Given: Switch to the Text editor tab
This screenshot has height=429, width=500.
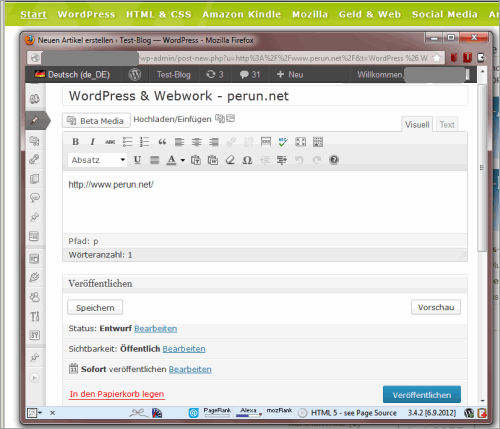Looking at the screenshot, I should click(x=447, y=124).
